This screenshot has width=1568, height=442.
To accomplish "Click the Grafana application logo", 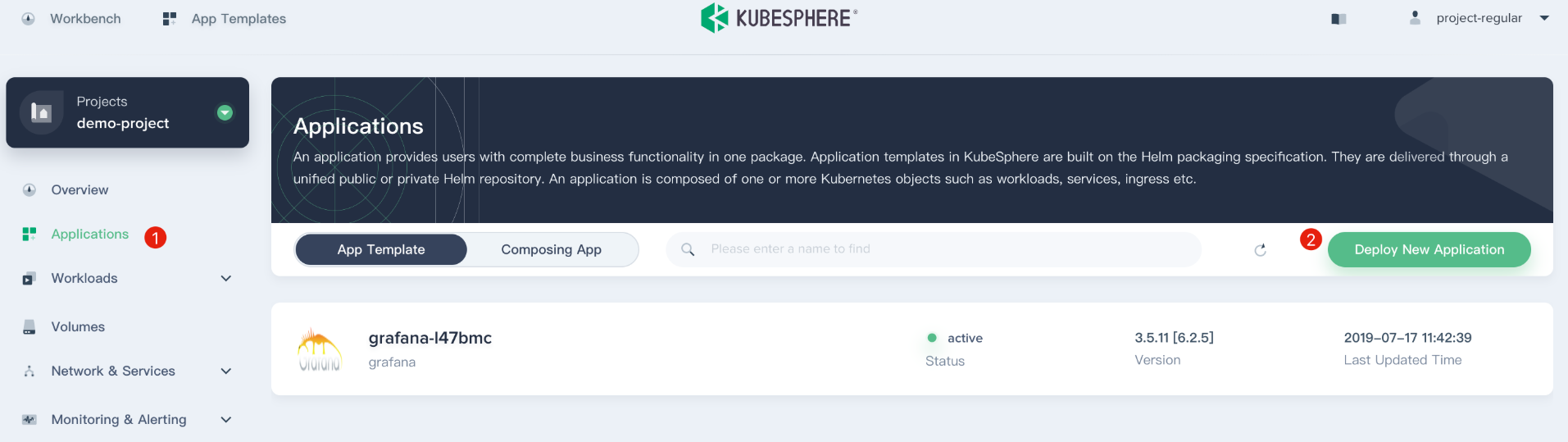I will pyautogui.click(x=320, y=349).
